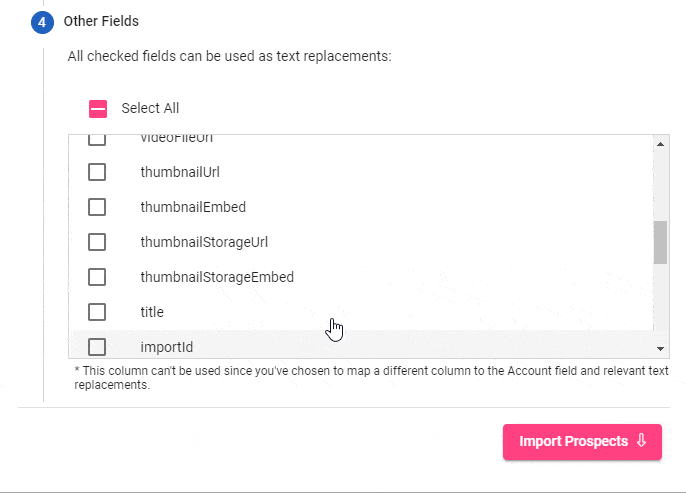The image size is (686, 493).
Task: Tick the thumbnailStorageEmbed checkbox
Action: 97,277
